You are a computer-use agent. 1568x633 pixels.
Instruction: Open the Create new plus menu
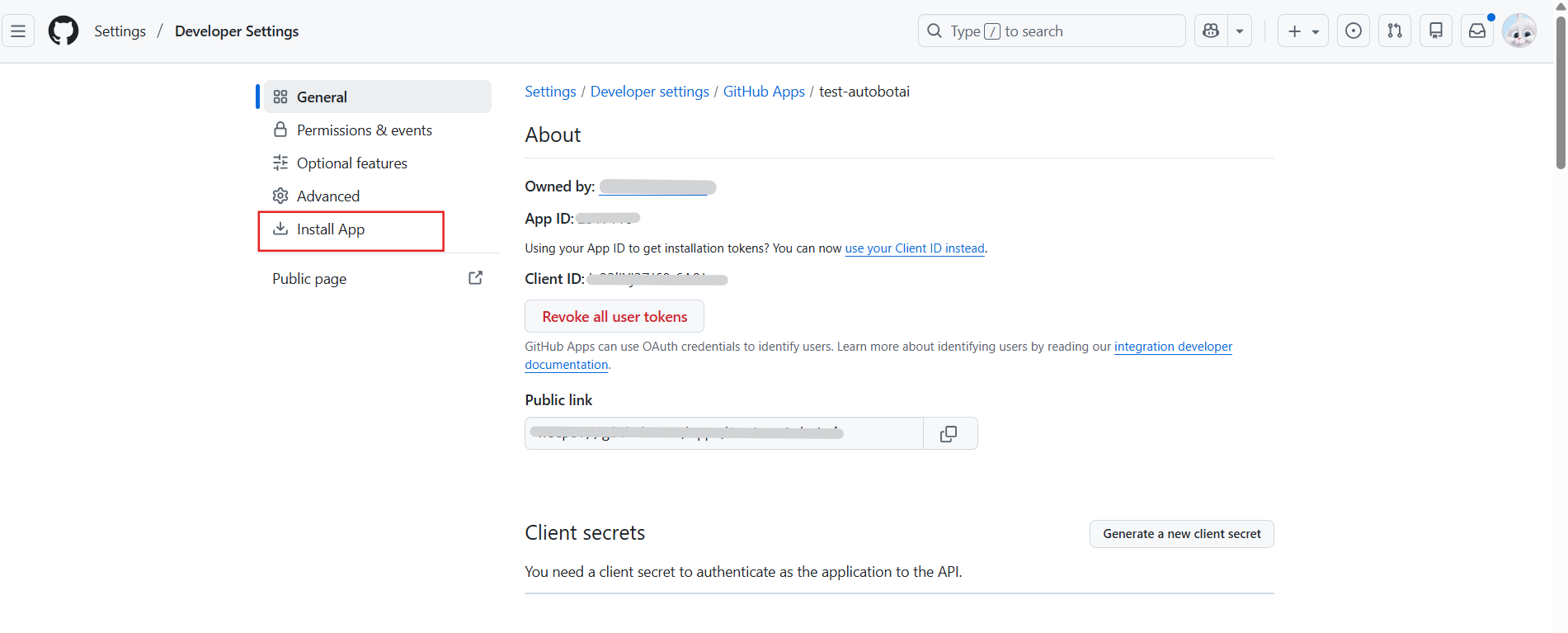tap(1303, 31)
